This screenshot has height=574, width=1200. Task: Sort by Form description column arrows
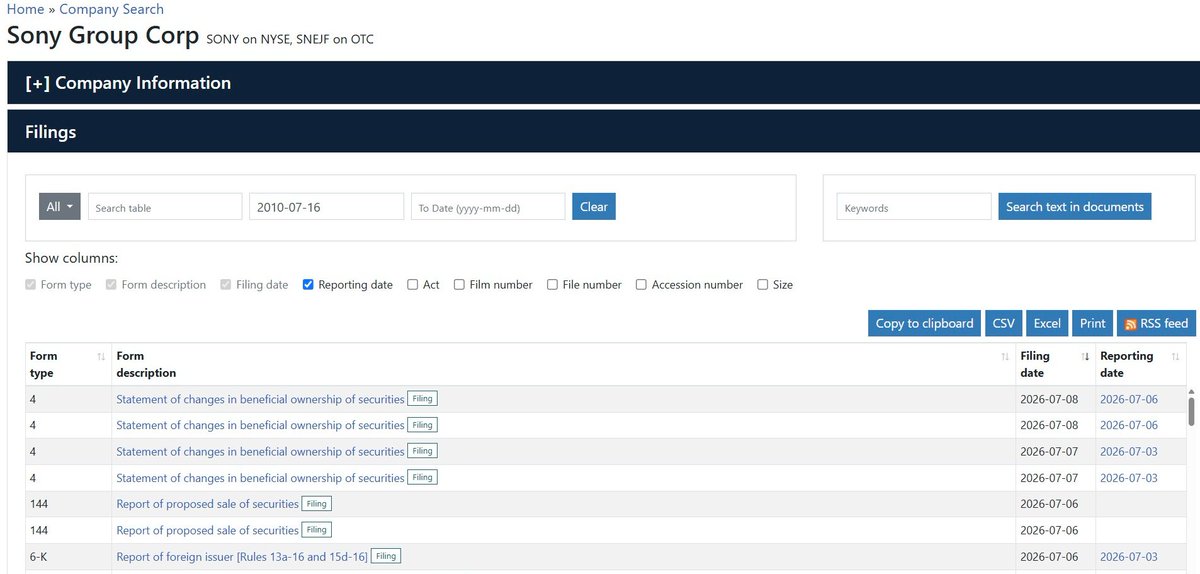1005,356
